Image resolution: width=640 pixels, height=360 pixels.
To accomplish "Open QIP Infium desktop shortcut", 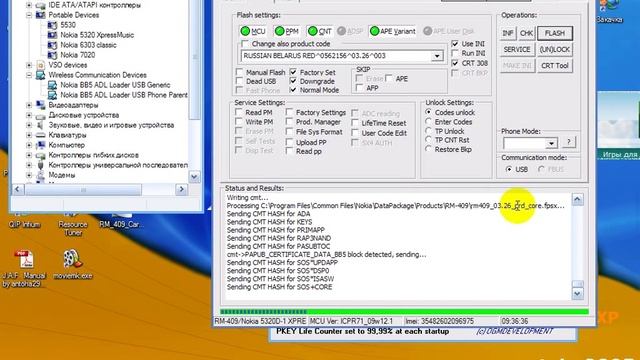I will (x=24, y=220).
